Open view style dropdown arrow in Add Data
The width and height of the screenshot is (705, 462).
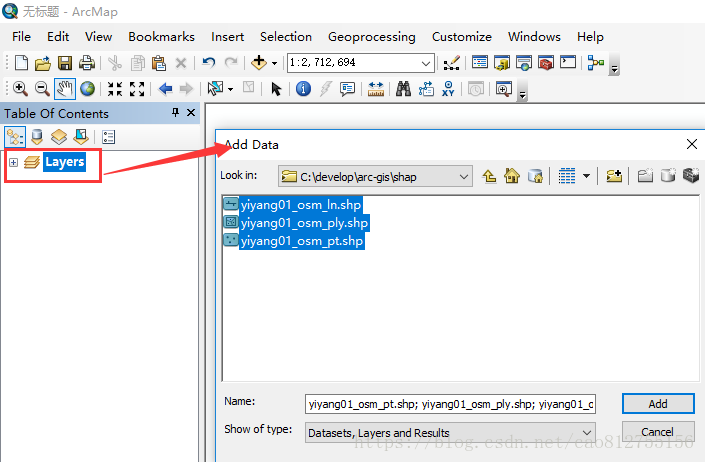tap(586, 176)
